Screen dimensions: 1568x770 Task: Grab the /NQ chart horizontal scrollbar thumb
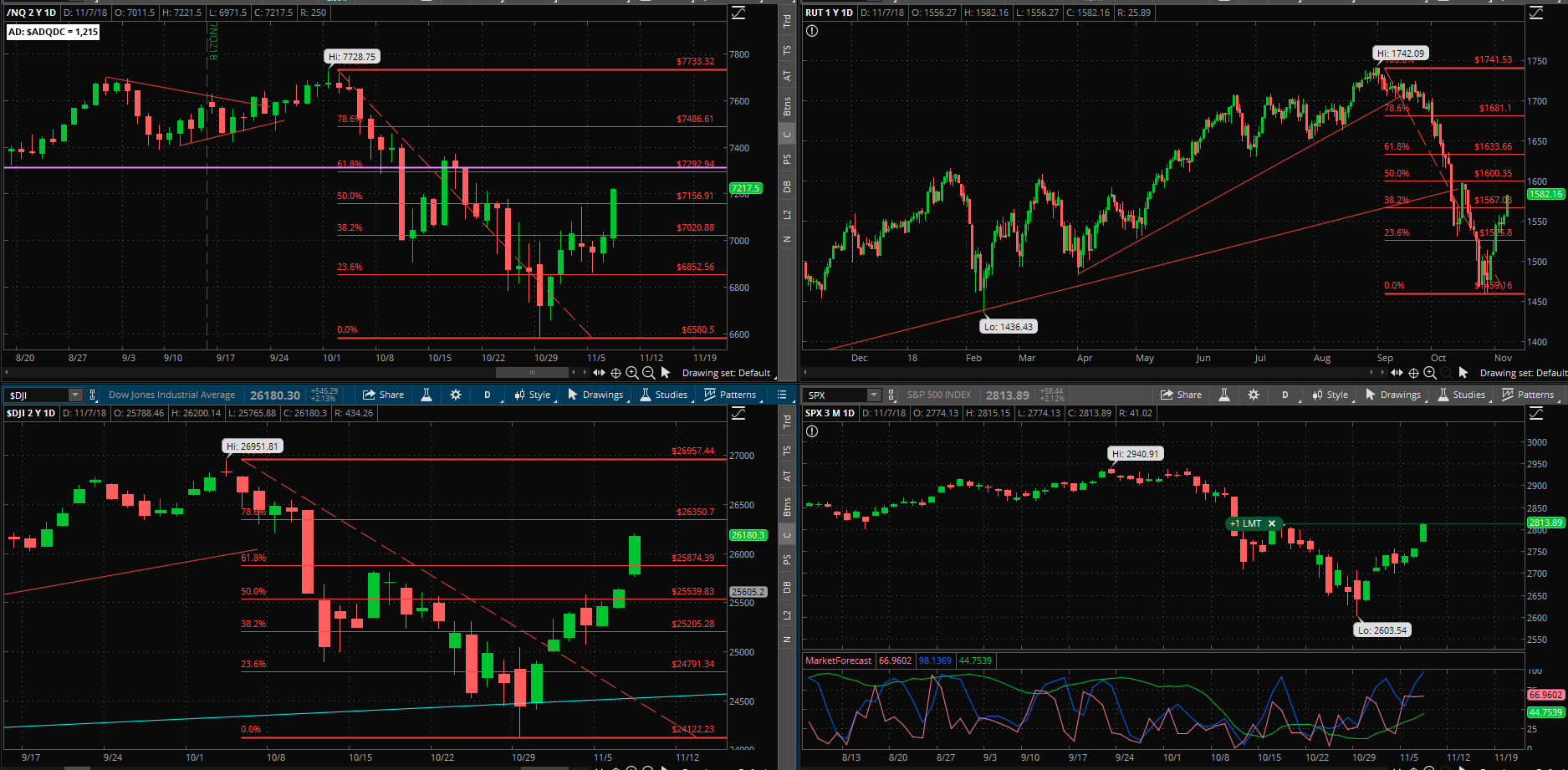[532, 373]
